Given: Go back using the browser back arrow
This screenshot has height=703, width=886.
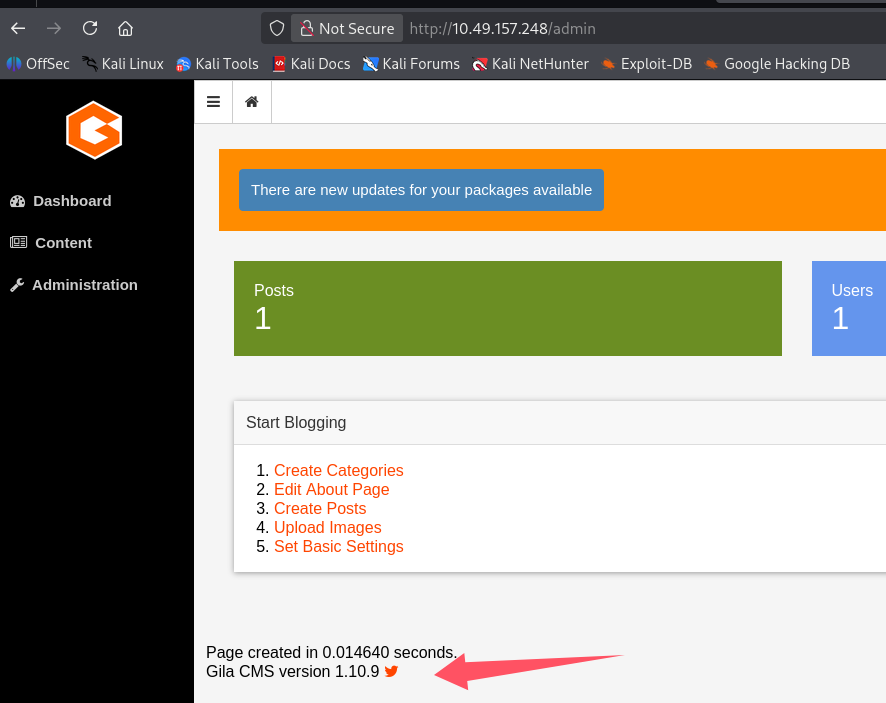Looking at the screenshot, I should [18, 28].
